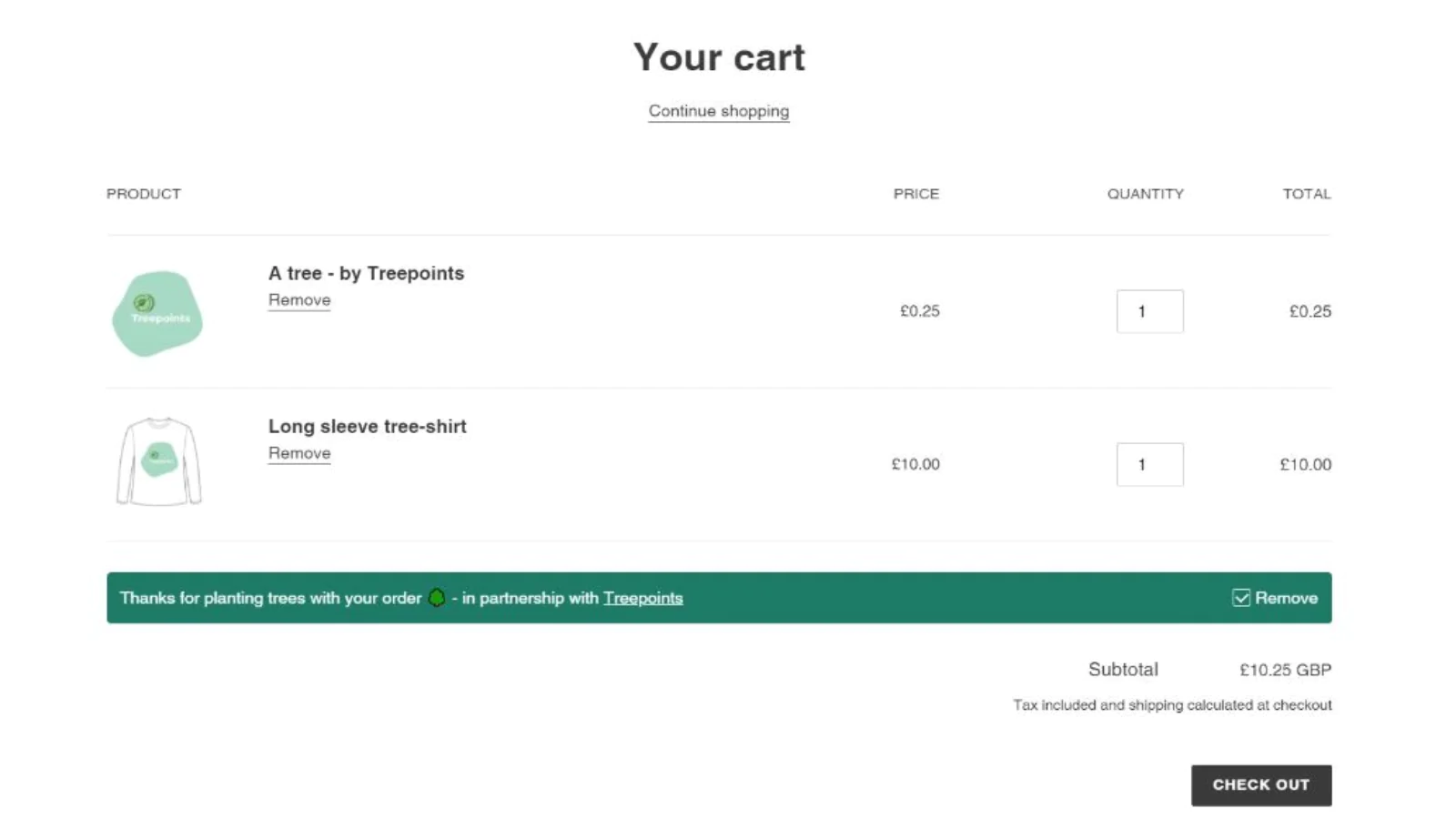Click the PRODUCT column header

pyautogui.click(x=144, y=194)
